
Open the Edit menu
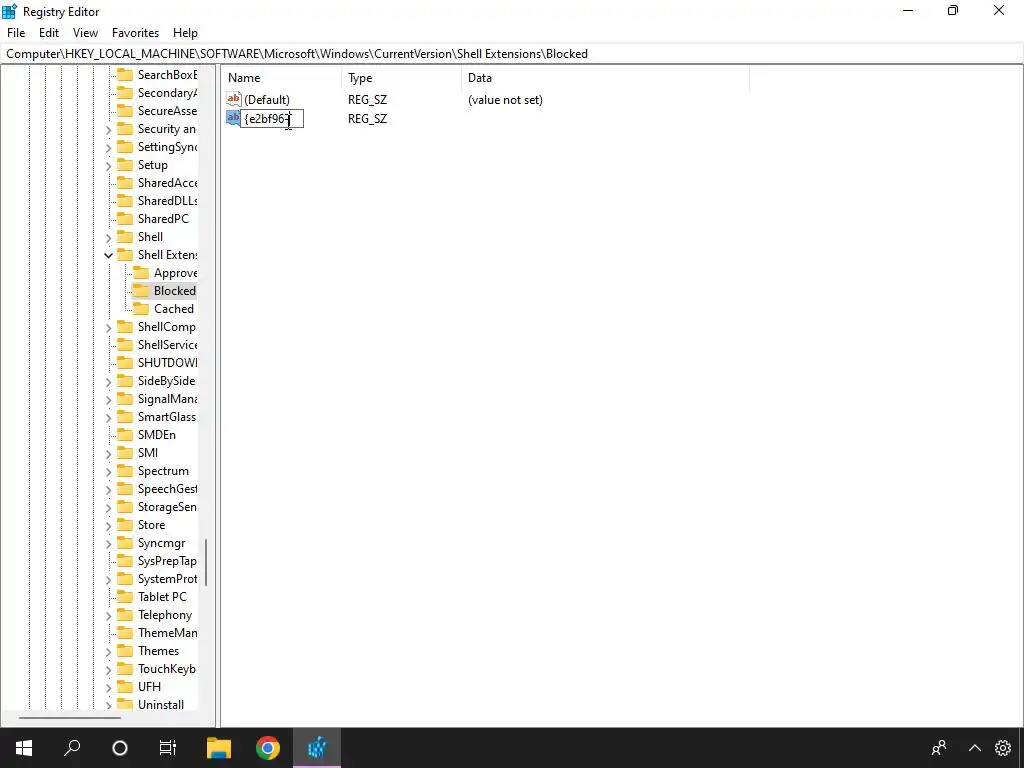(x=49, y=33)
